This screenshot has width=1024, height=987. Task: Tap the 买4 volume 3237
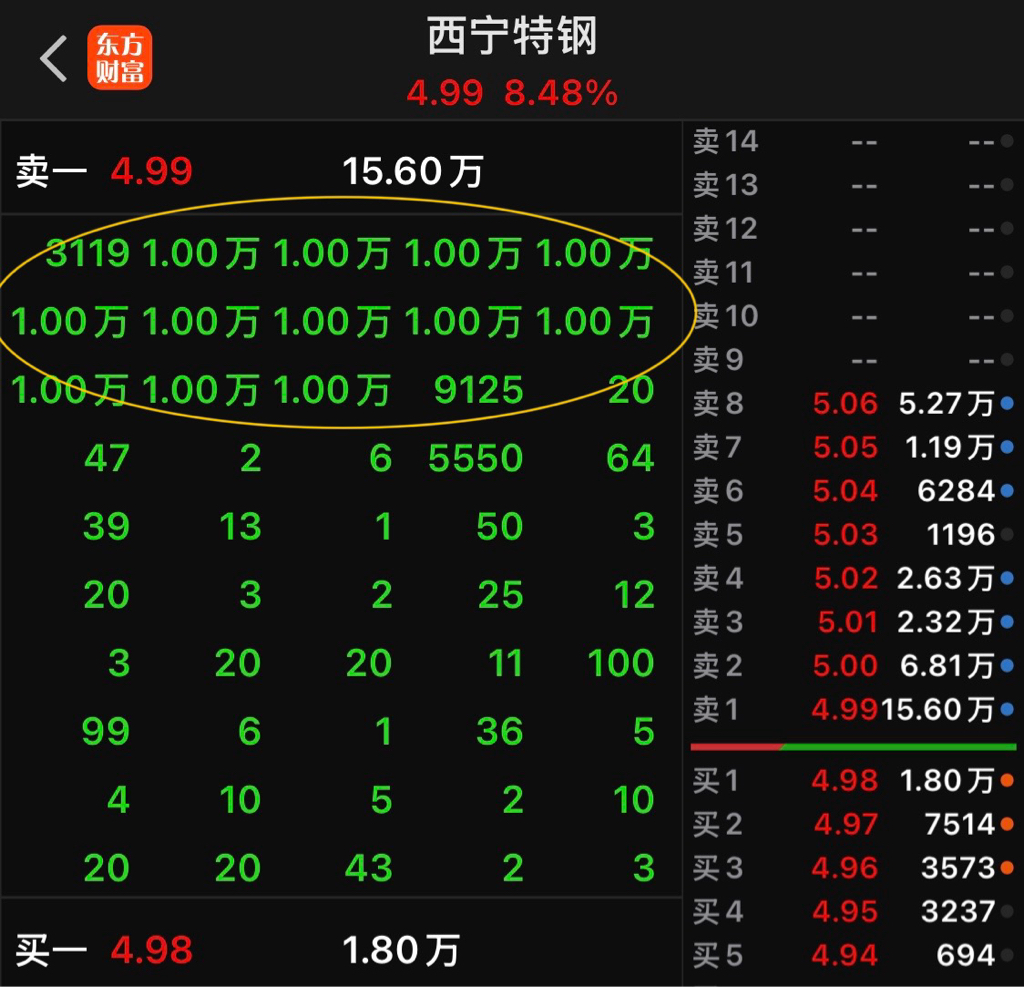point(957,911)
